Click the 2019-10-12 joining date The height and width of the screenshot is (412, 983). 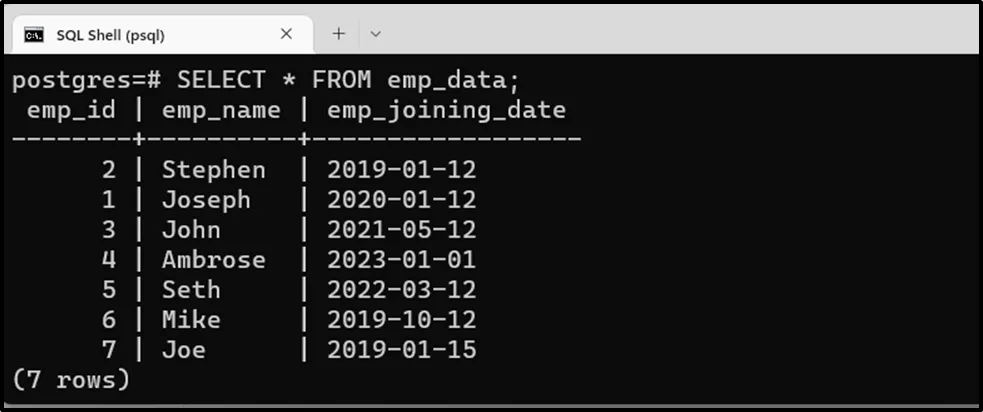(401, 320)
